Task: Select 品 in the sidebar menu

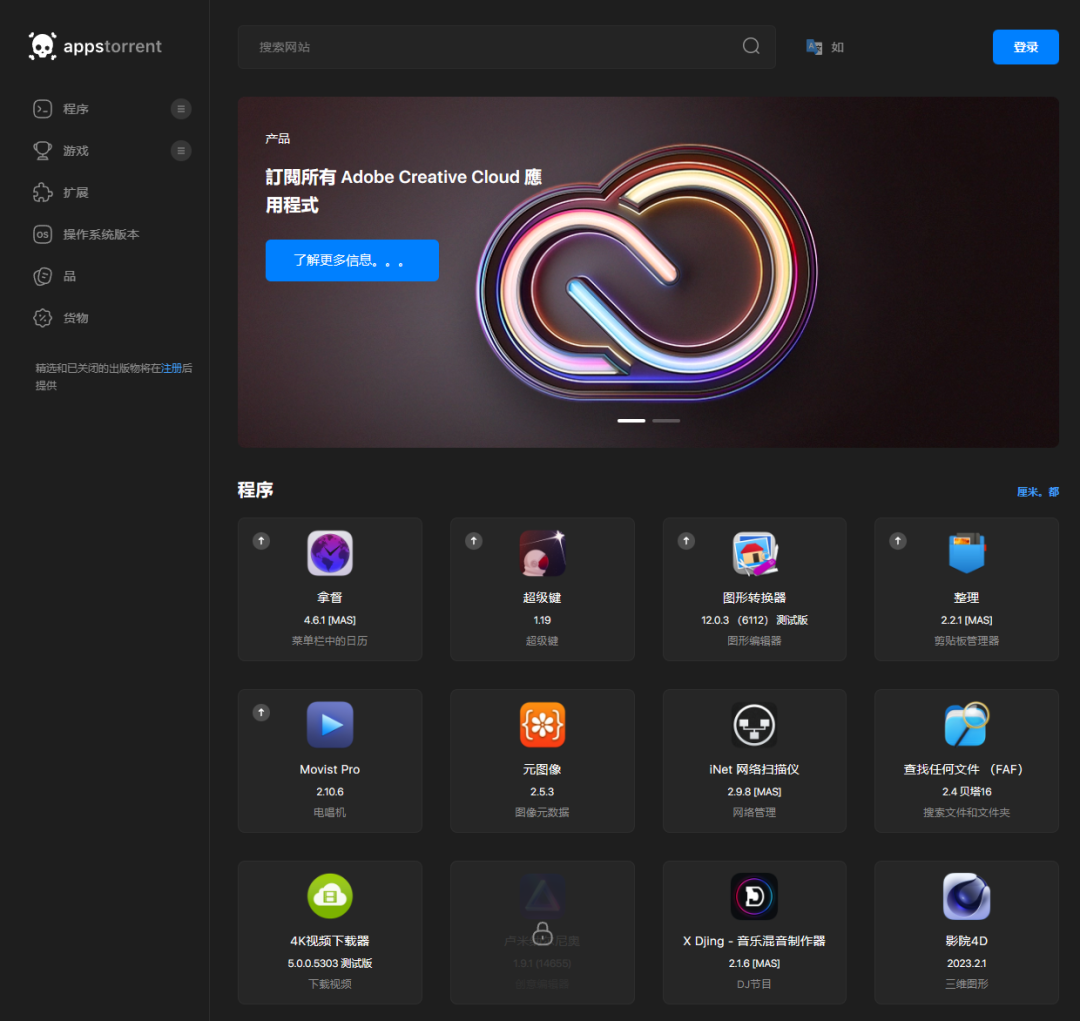Action: [70, 276]
